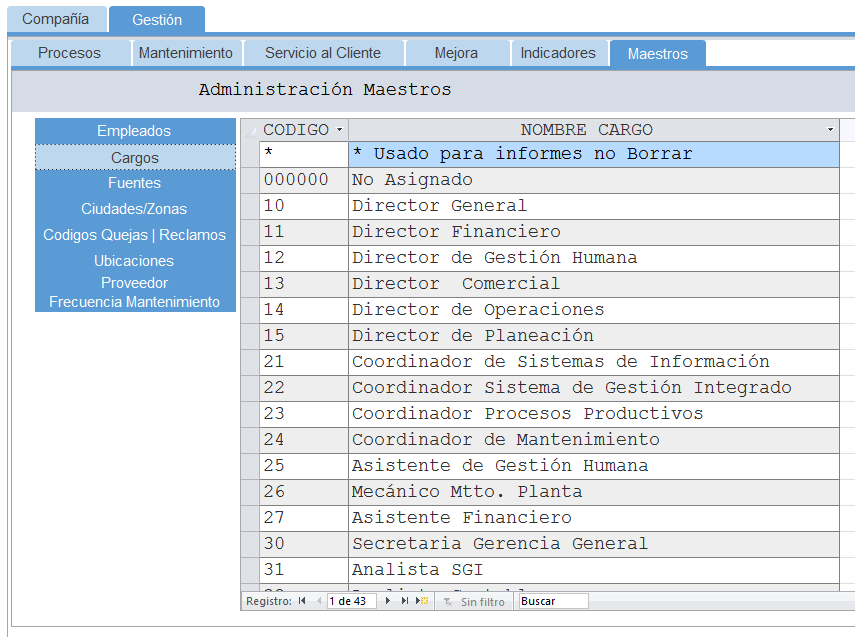Click select-all corner of the datasheet

coord(250,130)
